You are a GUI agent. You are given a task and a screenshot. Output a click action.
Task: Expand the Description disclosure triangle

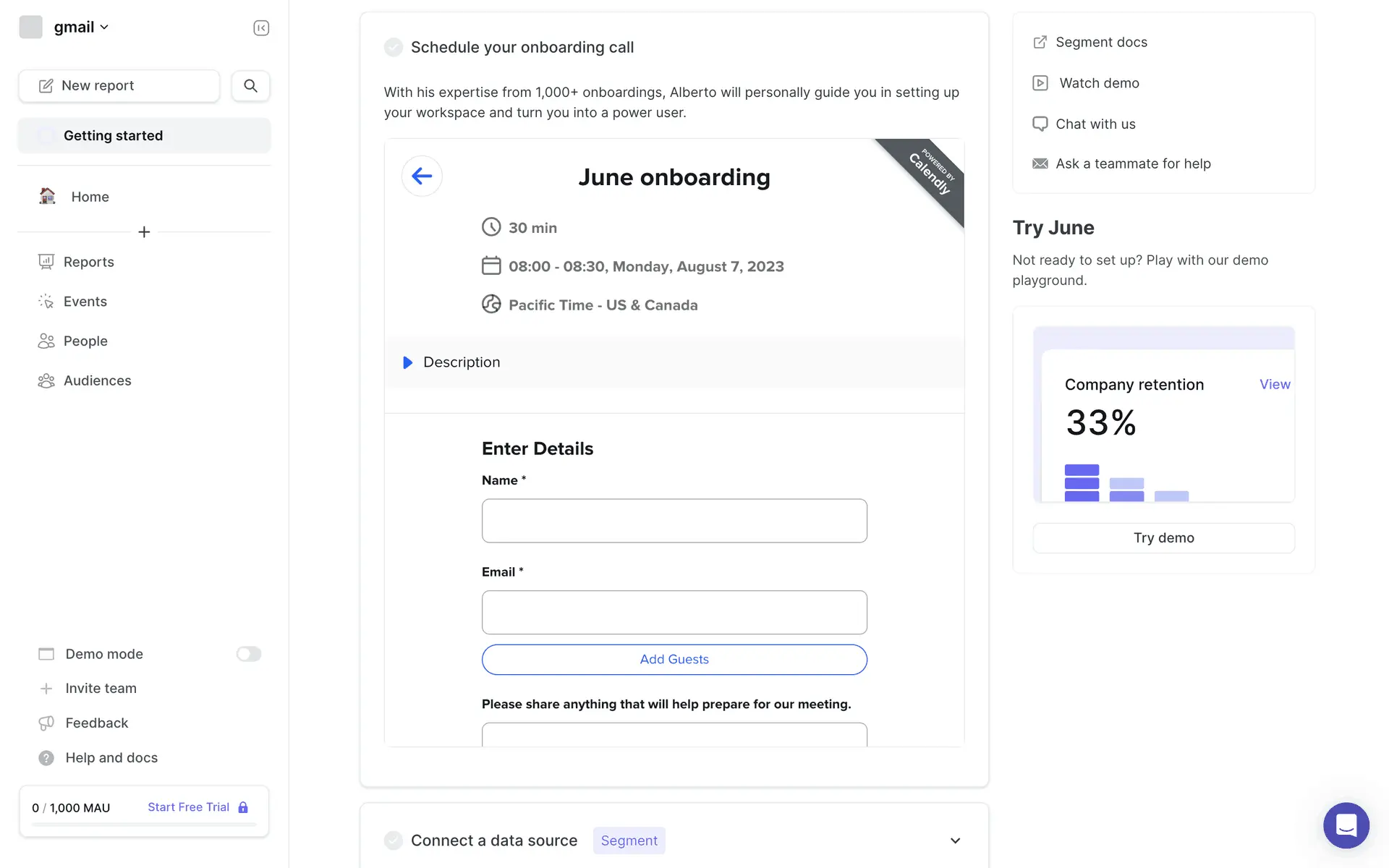(407, 362)
